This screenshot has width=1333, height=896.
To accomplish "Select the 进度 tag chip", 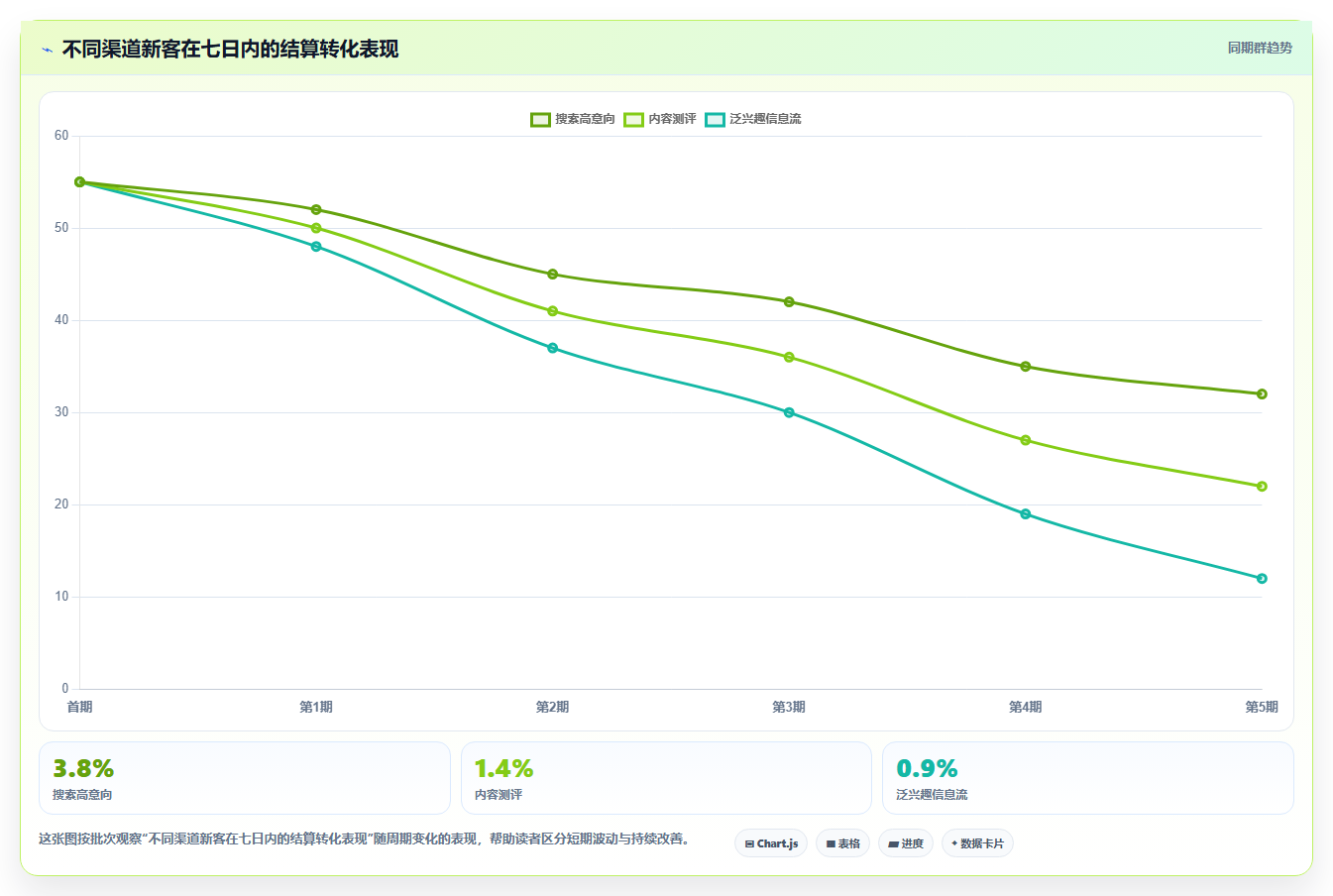I will point(906,843).
